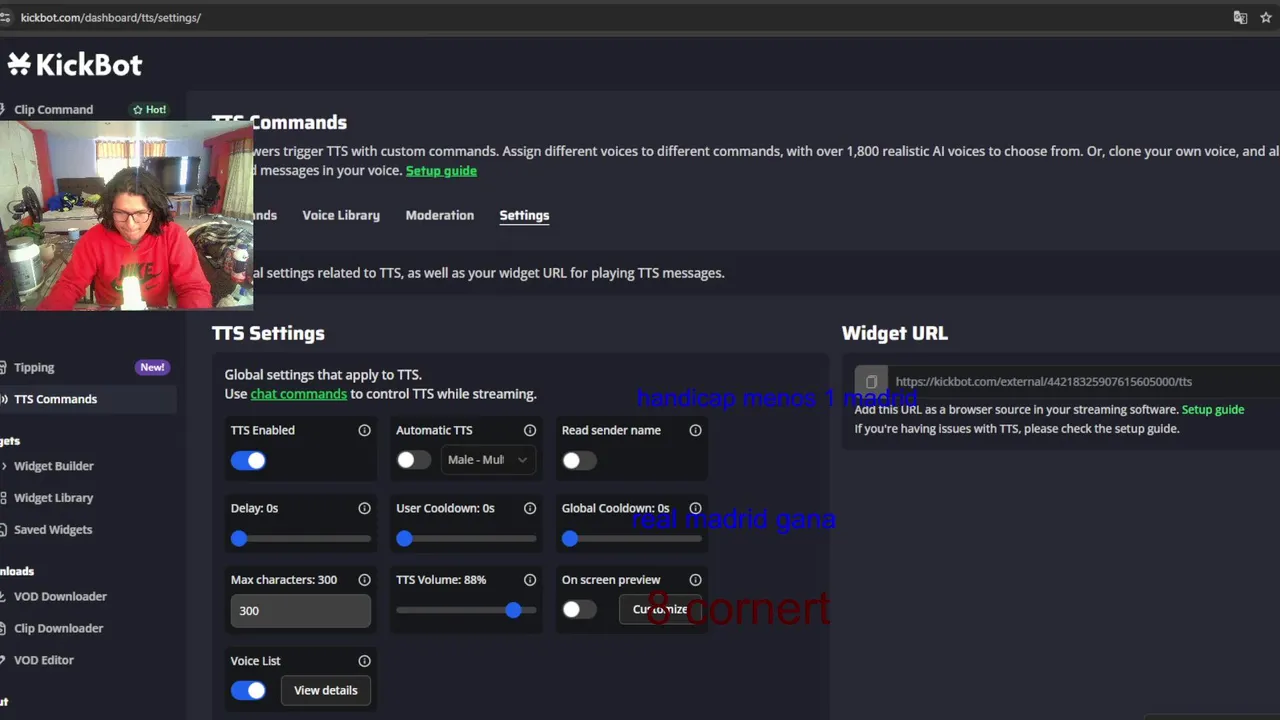
Task: Select the Settings tab
Action: point(524,215)
